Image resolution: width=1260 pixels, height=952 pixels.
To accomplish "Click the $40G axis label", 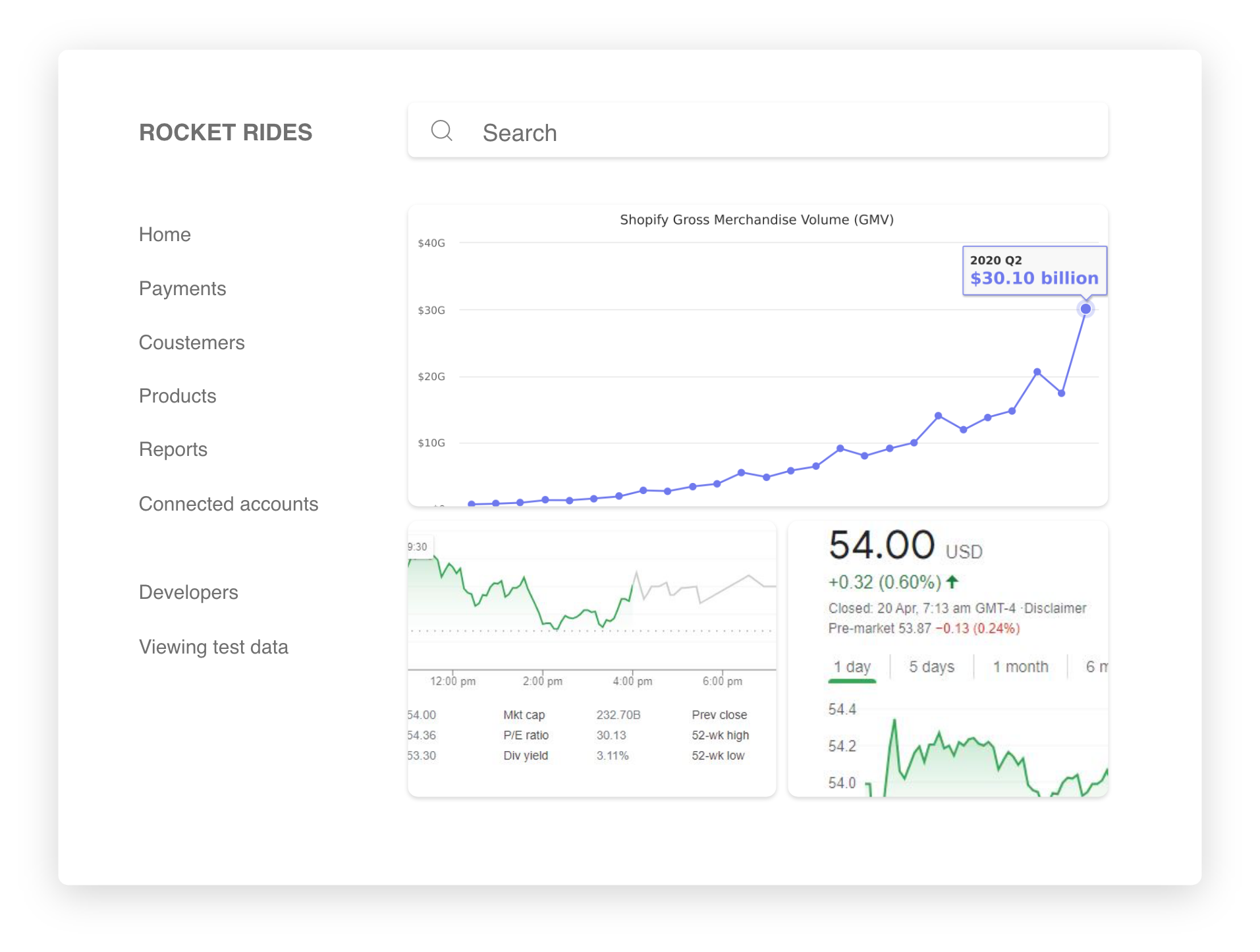I will [x=431, y=243].
